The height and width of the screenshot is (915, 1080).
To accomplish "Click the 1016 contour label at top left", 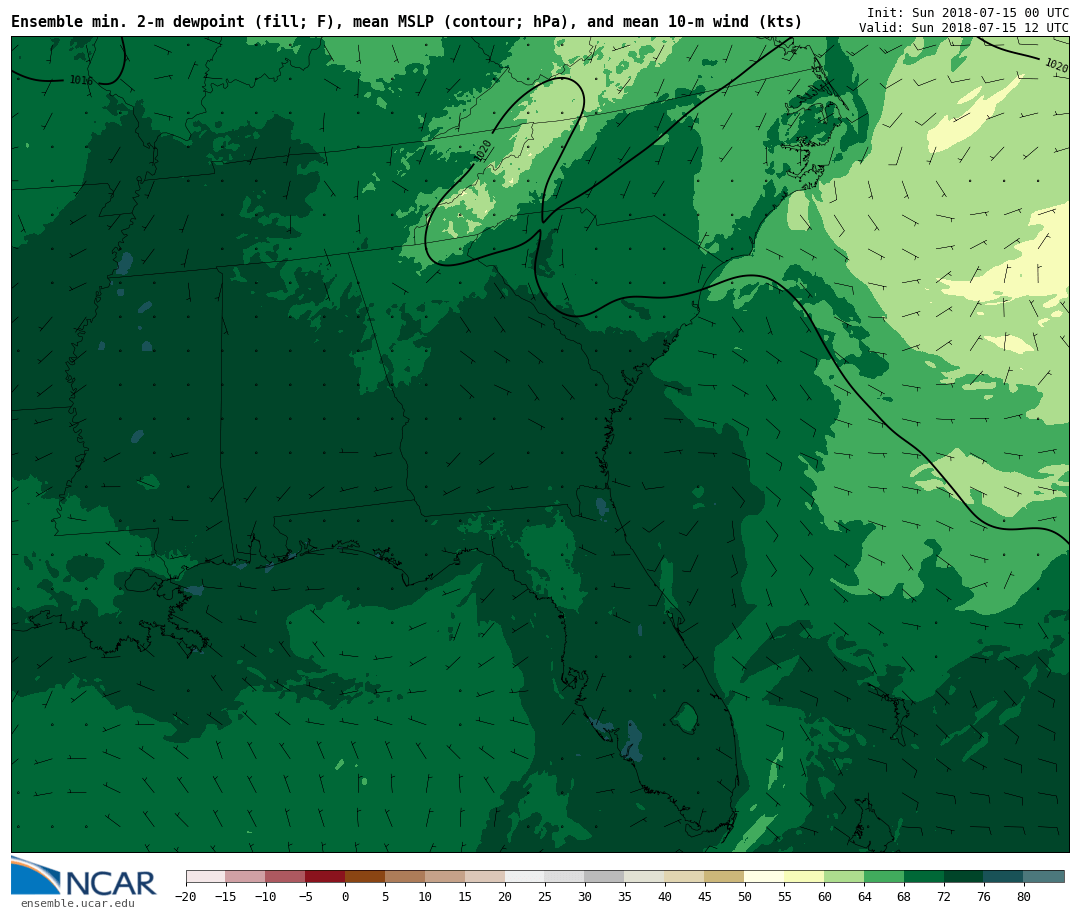I will coord(81,80).
